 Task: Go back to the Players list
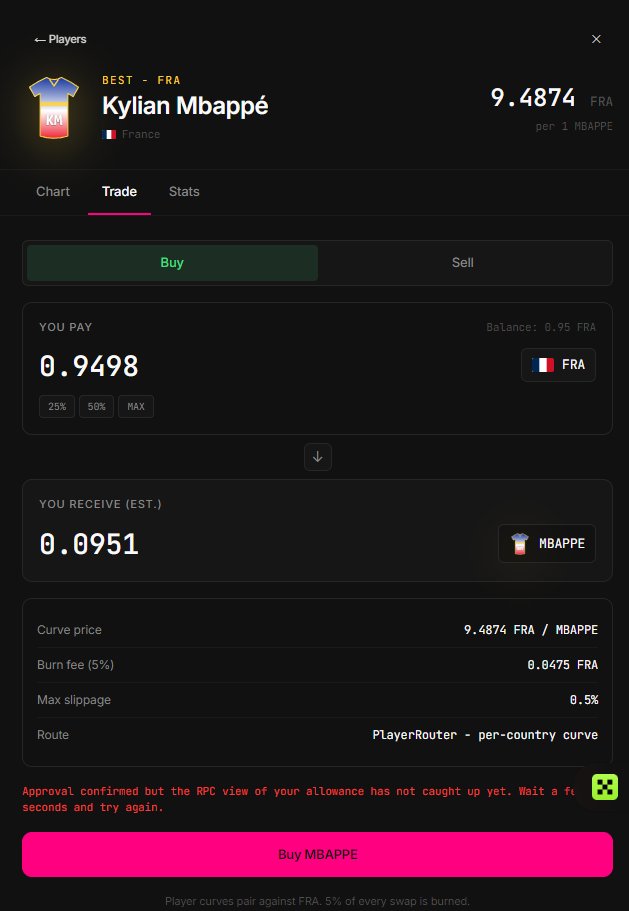tap(60, 40)
